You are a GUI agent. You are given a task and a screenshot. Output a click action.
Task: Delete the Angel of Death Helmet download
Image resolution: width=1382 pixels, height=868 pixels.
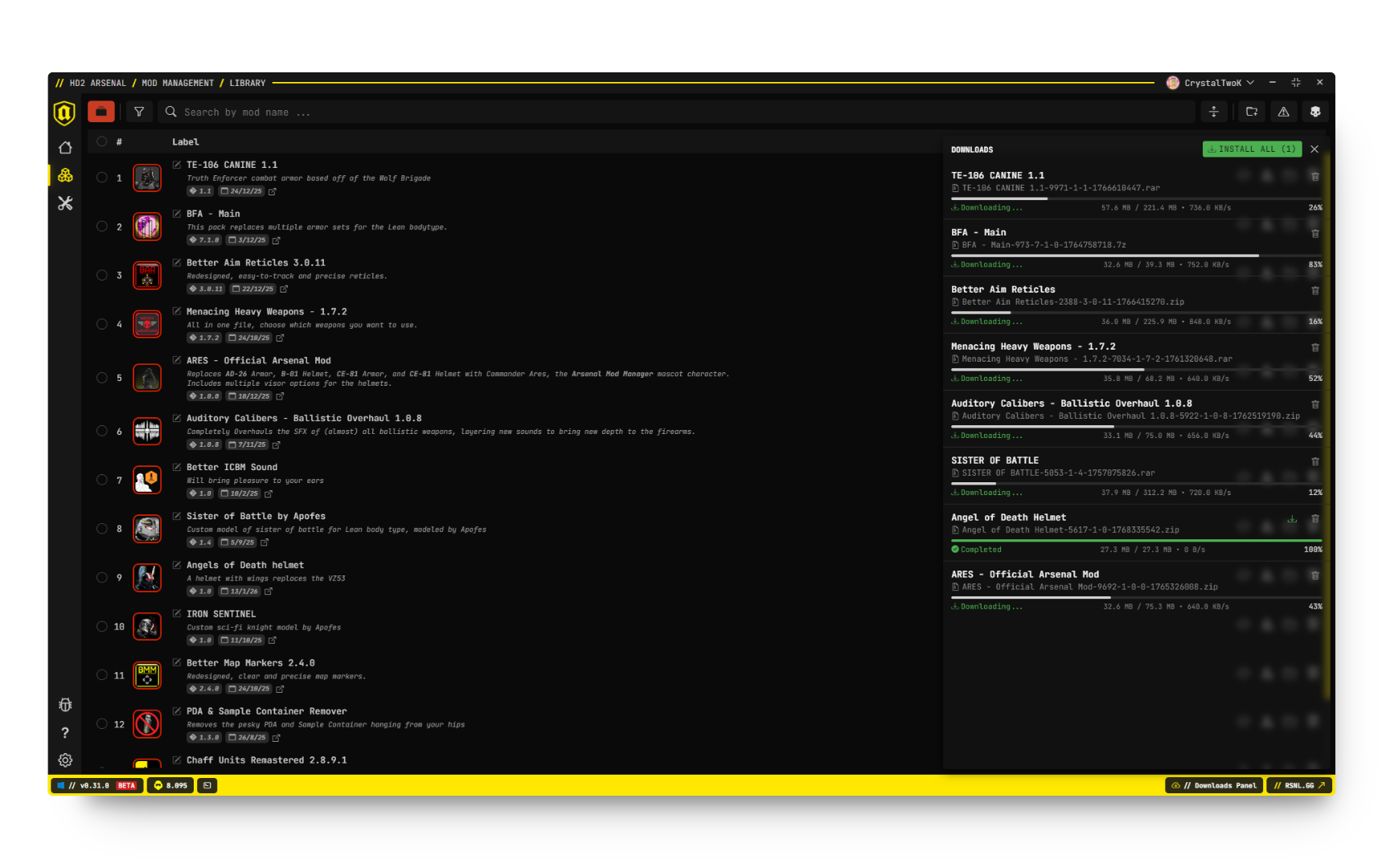[x=1316, y=518]
